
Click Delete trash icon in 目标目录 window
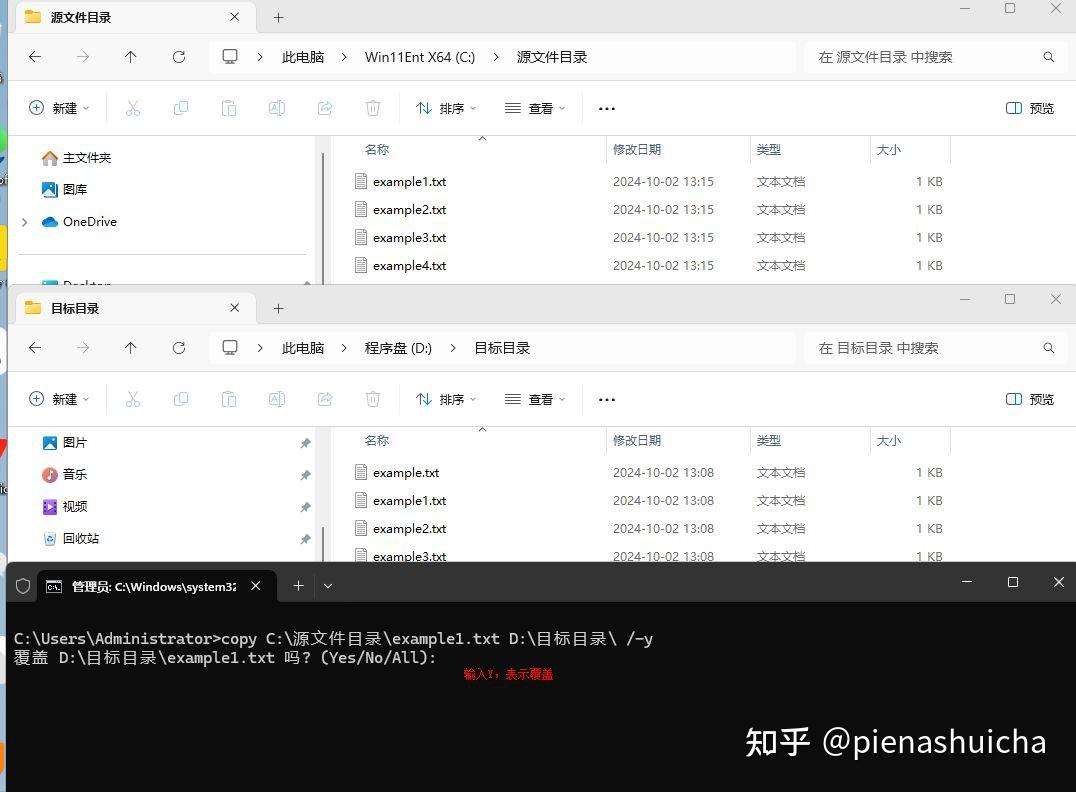373,399
